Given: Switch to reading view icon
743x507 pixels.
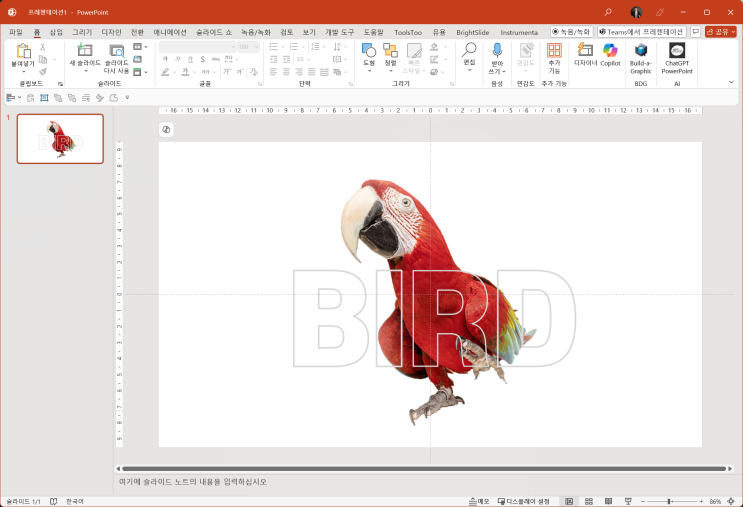Looking at the screenshot, I should tap(608, 501).
